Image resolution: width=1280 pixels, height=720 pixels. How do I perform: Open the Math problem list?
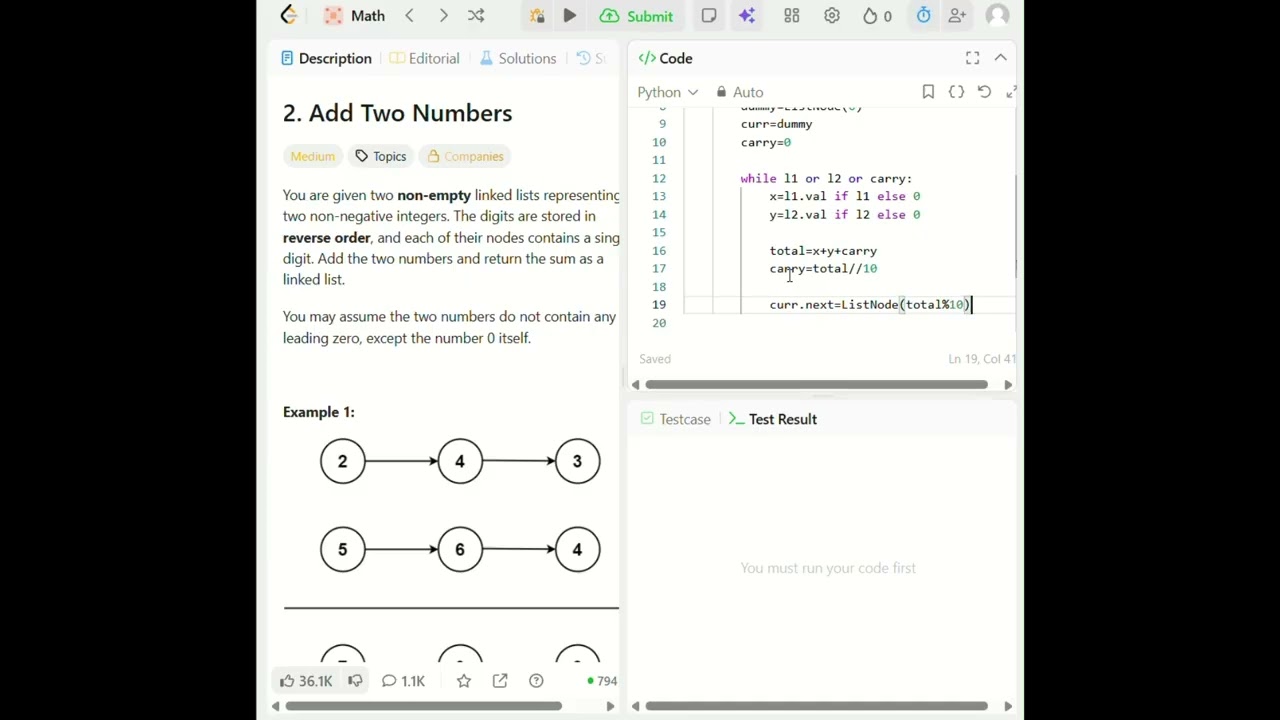point(355,16)
